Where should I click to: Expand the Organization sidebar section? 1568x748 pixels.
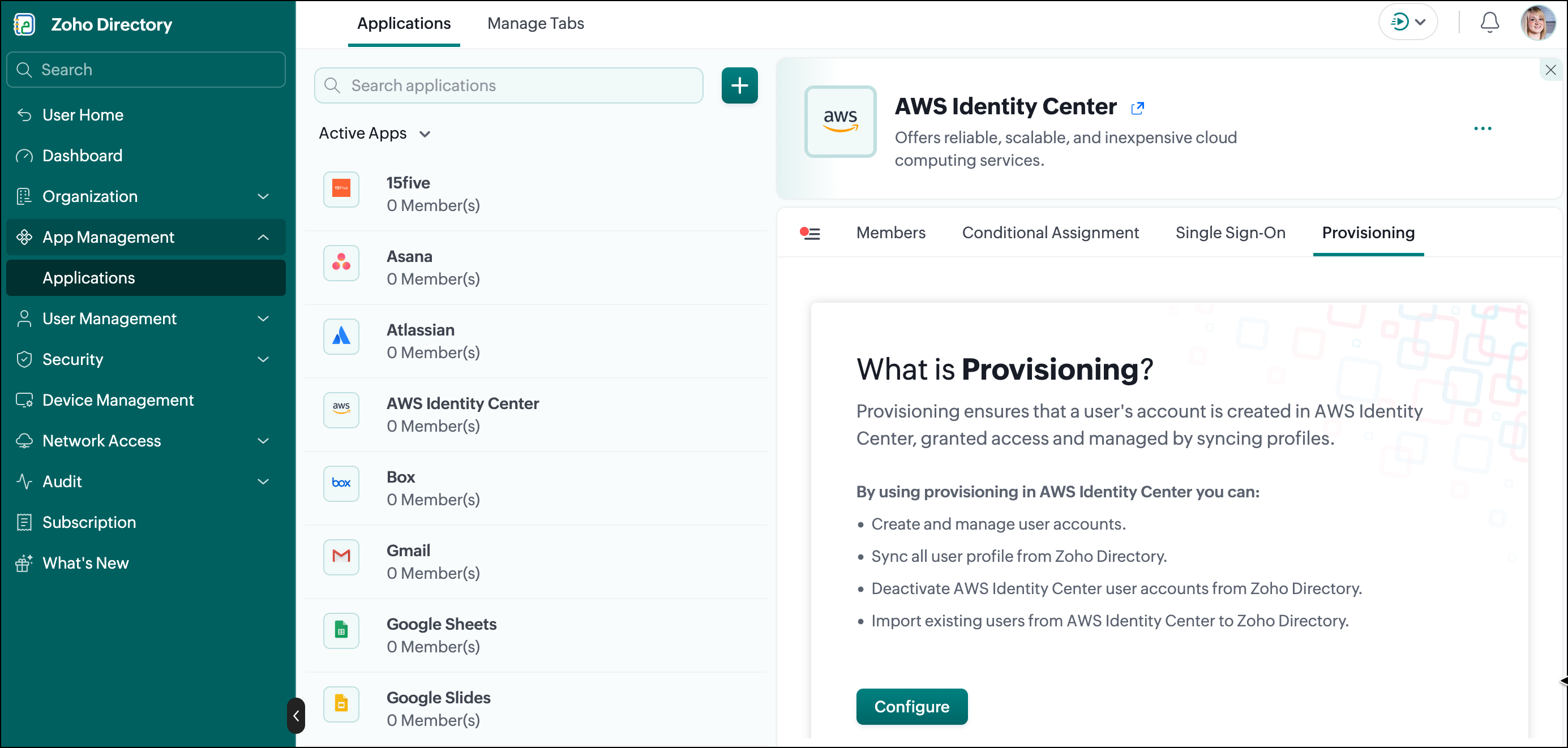(x=145, y=196)
